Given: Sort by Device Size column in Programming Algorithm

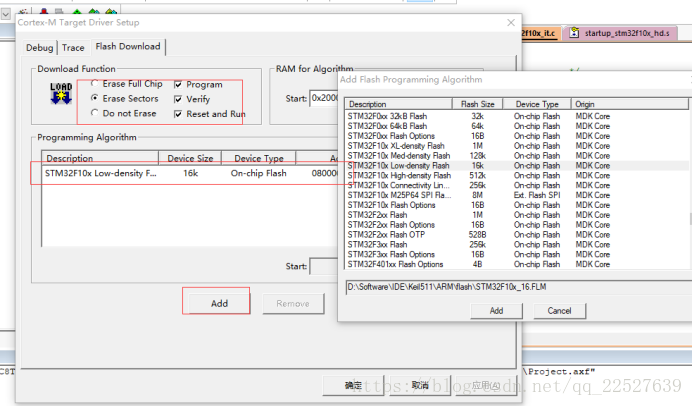Looking at the screenshot, I should coord(190,158).
